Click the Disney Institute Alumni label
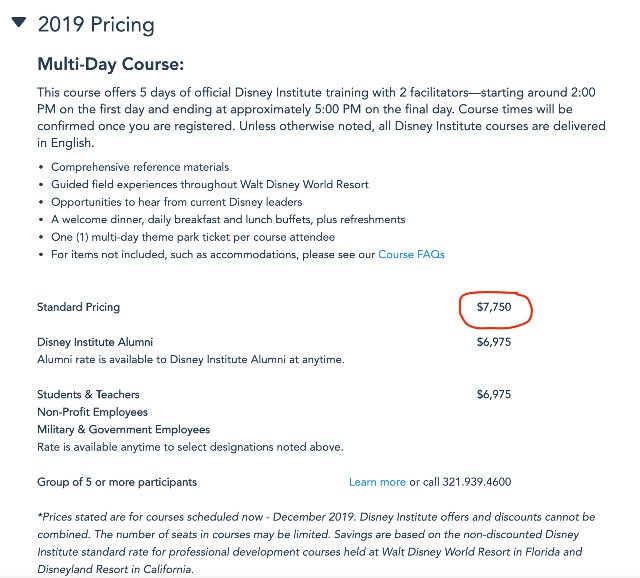Image resolution: width=640 pixels, height=578 pixels. pos(95,343)
